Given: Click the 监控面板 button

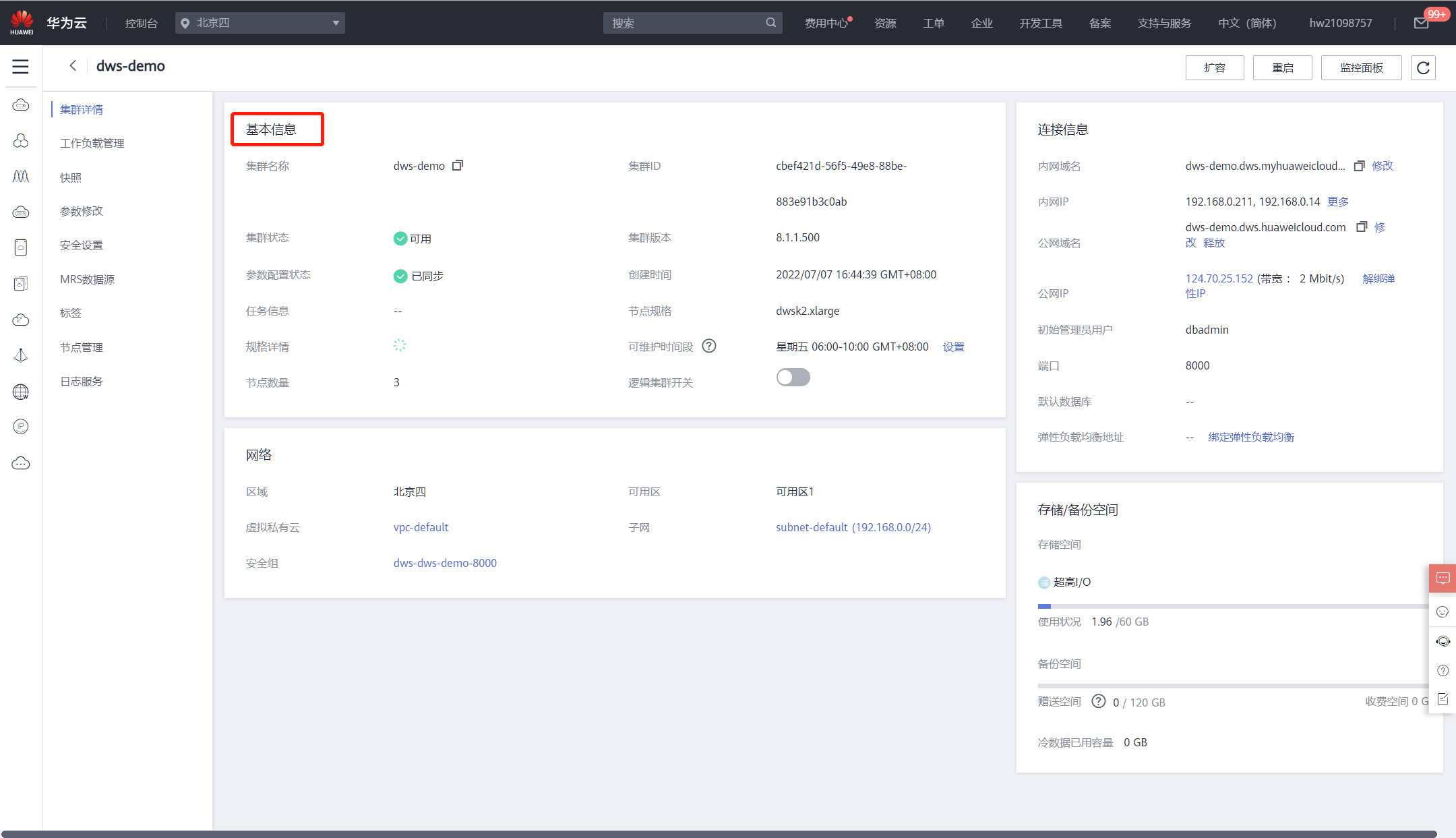Looking at the screenshot, I should (x=1361, y=68).
